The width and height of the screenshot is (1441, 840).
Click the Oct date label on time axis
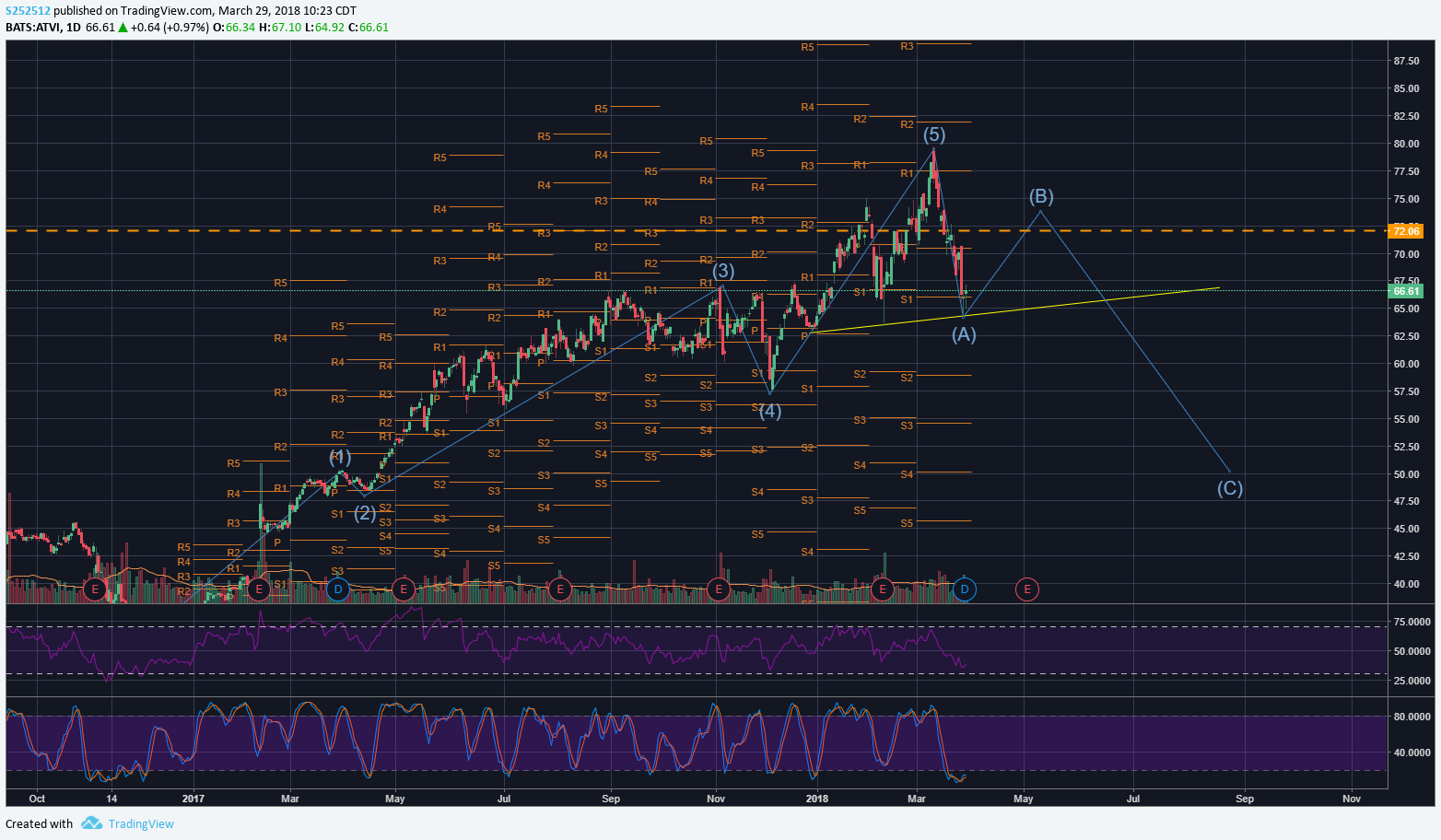[37, 799]
